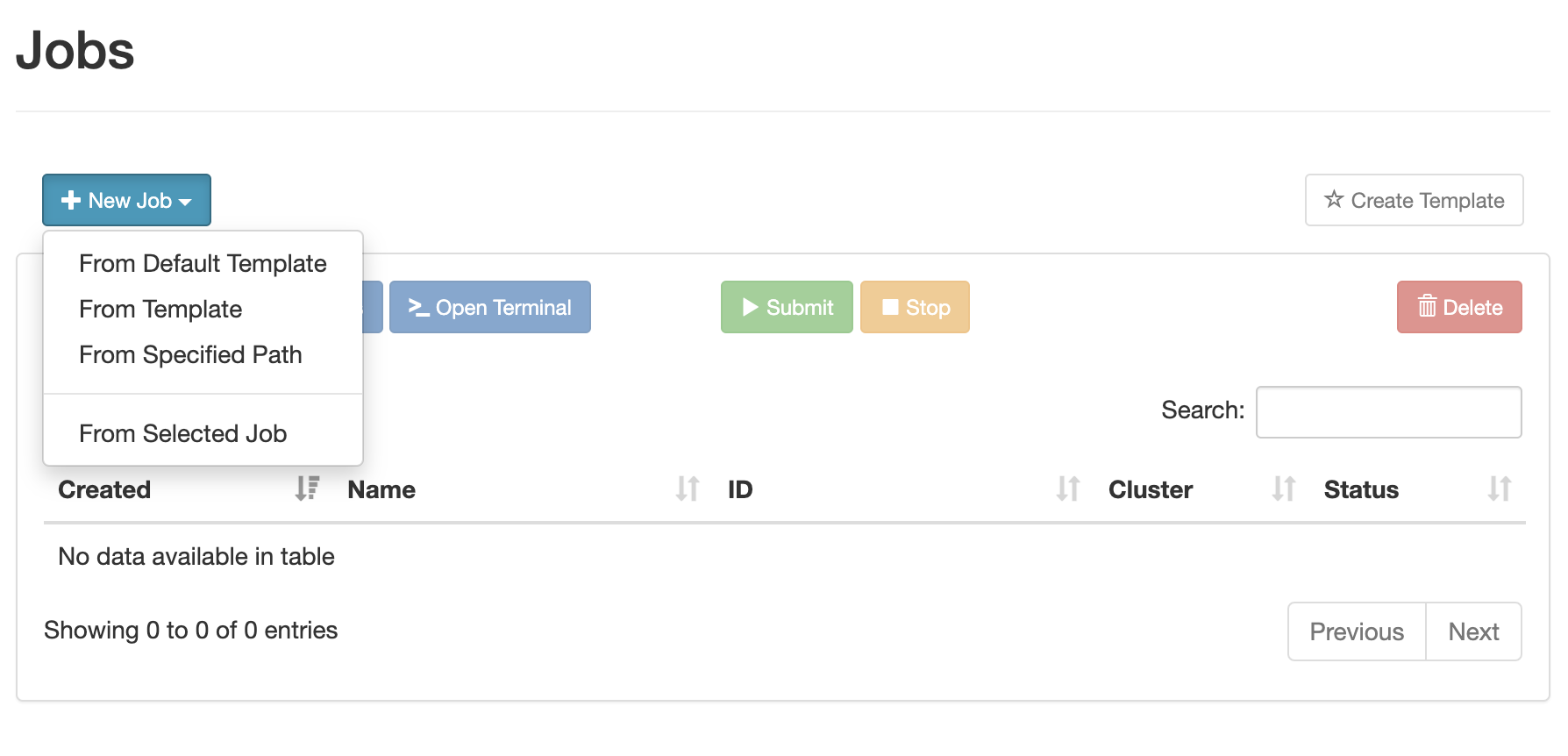
Task: Go to Next page of entries
Action: tap(1473, 631)
